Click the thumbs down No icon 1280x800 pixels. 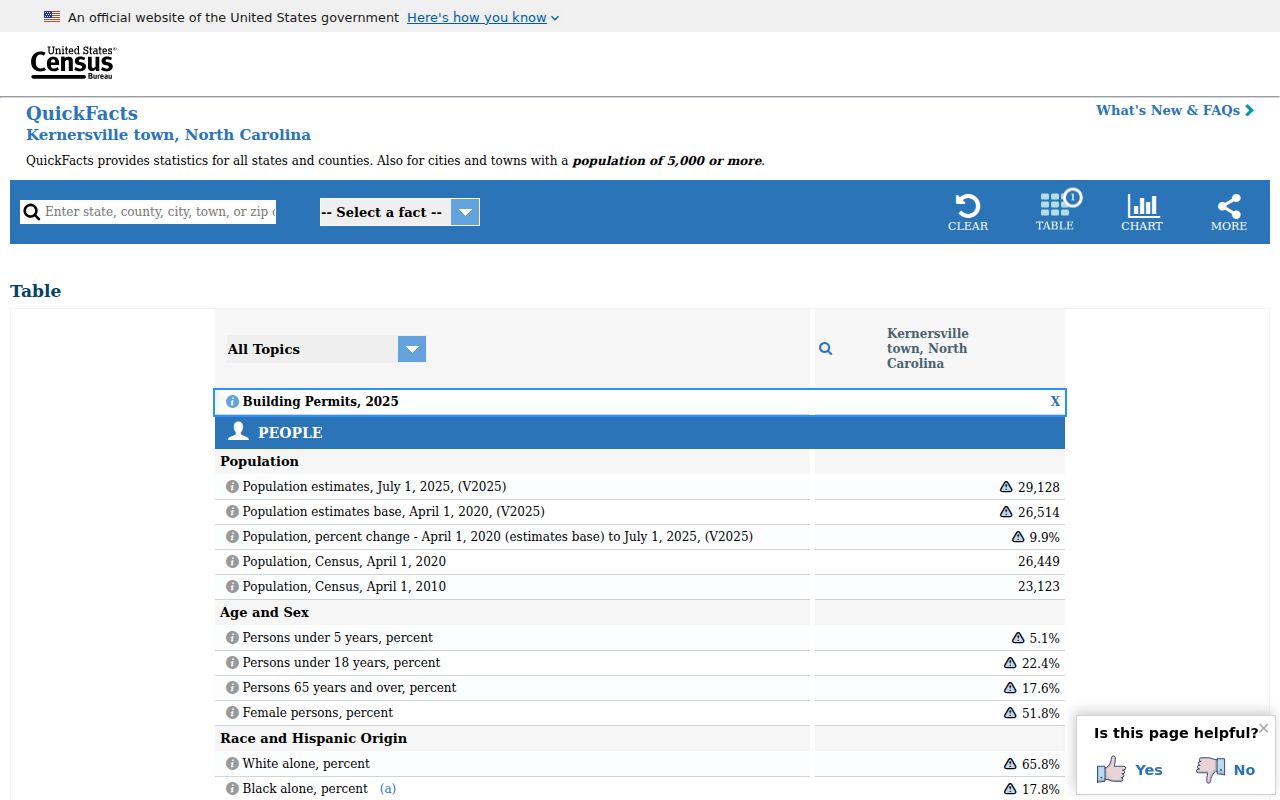[1210, 769]
